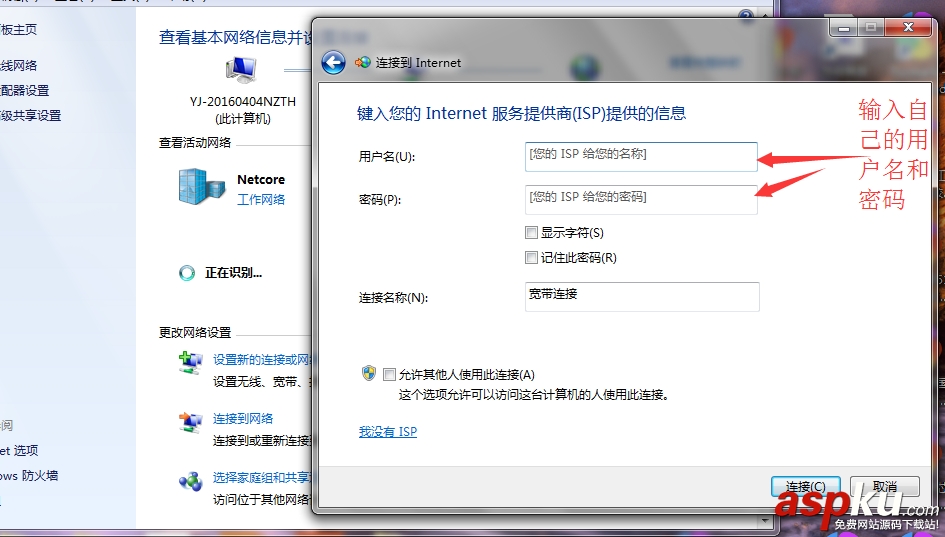
Task: Click the identifying network spinner icon
Action: pos(187,273)
